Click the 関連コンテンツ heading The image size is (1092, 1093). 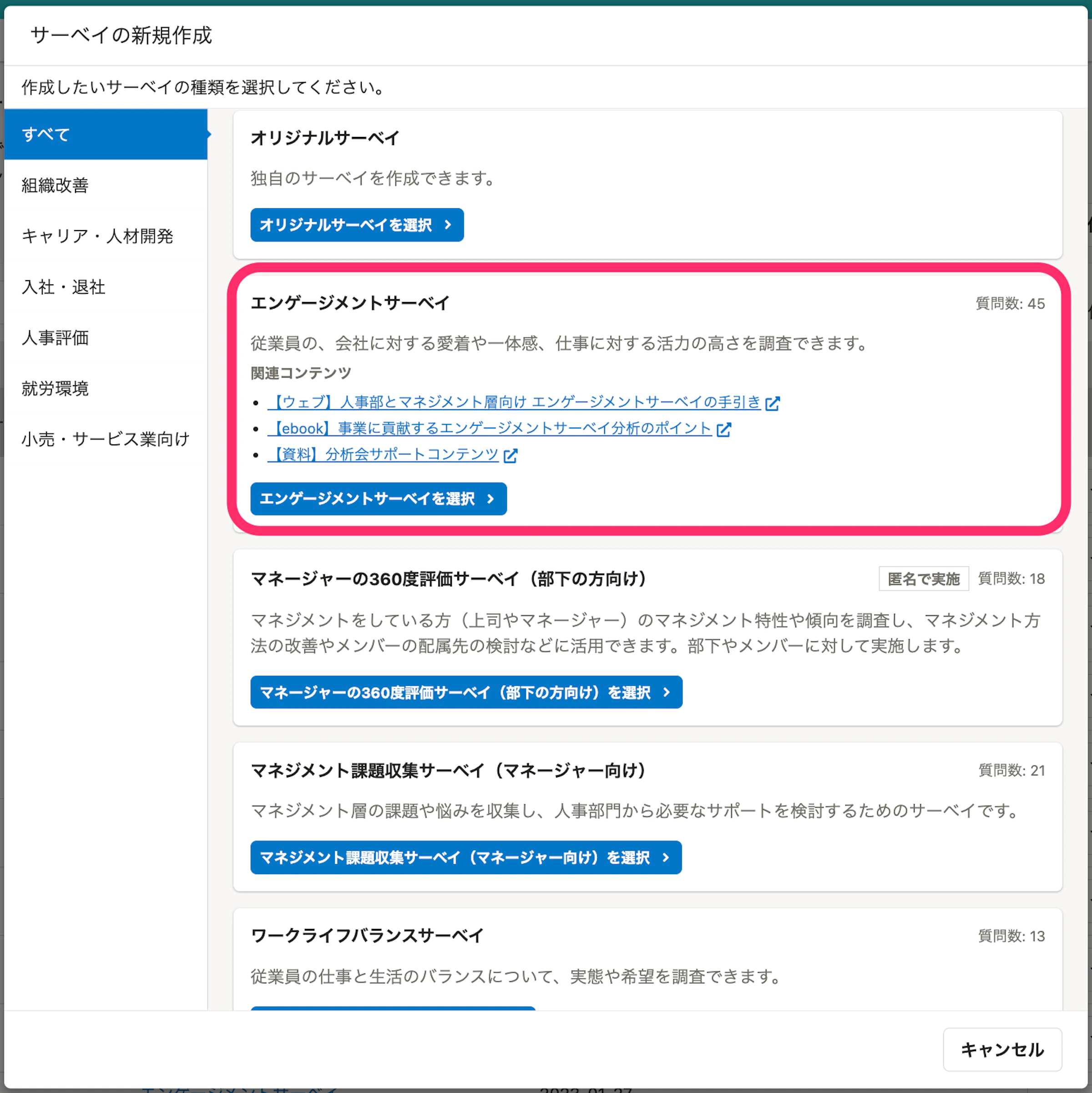pos(301,373)
